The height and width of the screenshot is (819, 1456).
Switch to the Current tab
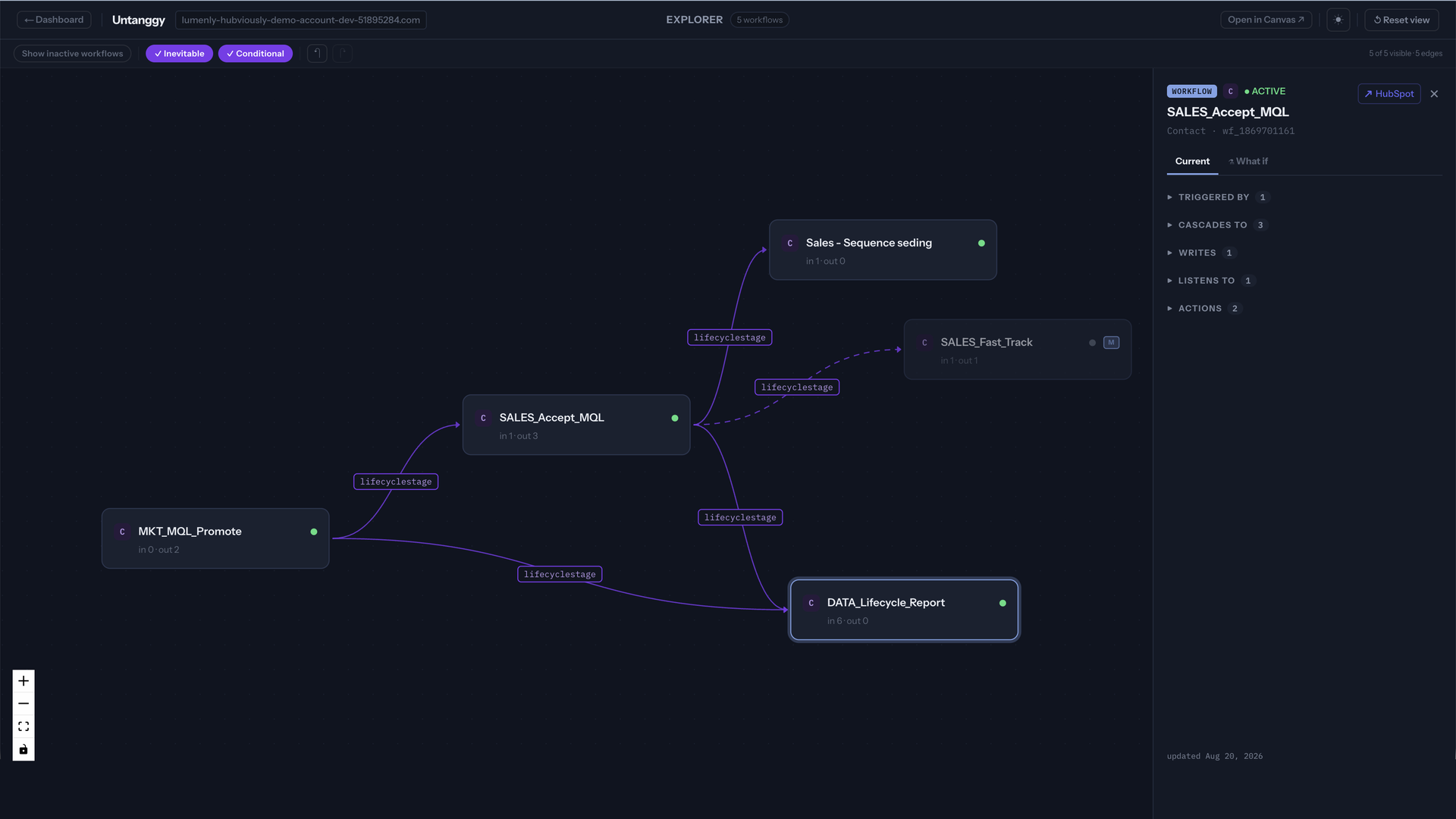point(1192,162)
